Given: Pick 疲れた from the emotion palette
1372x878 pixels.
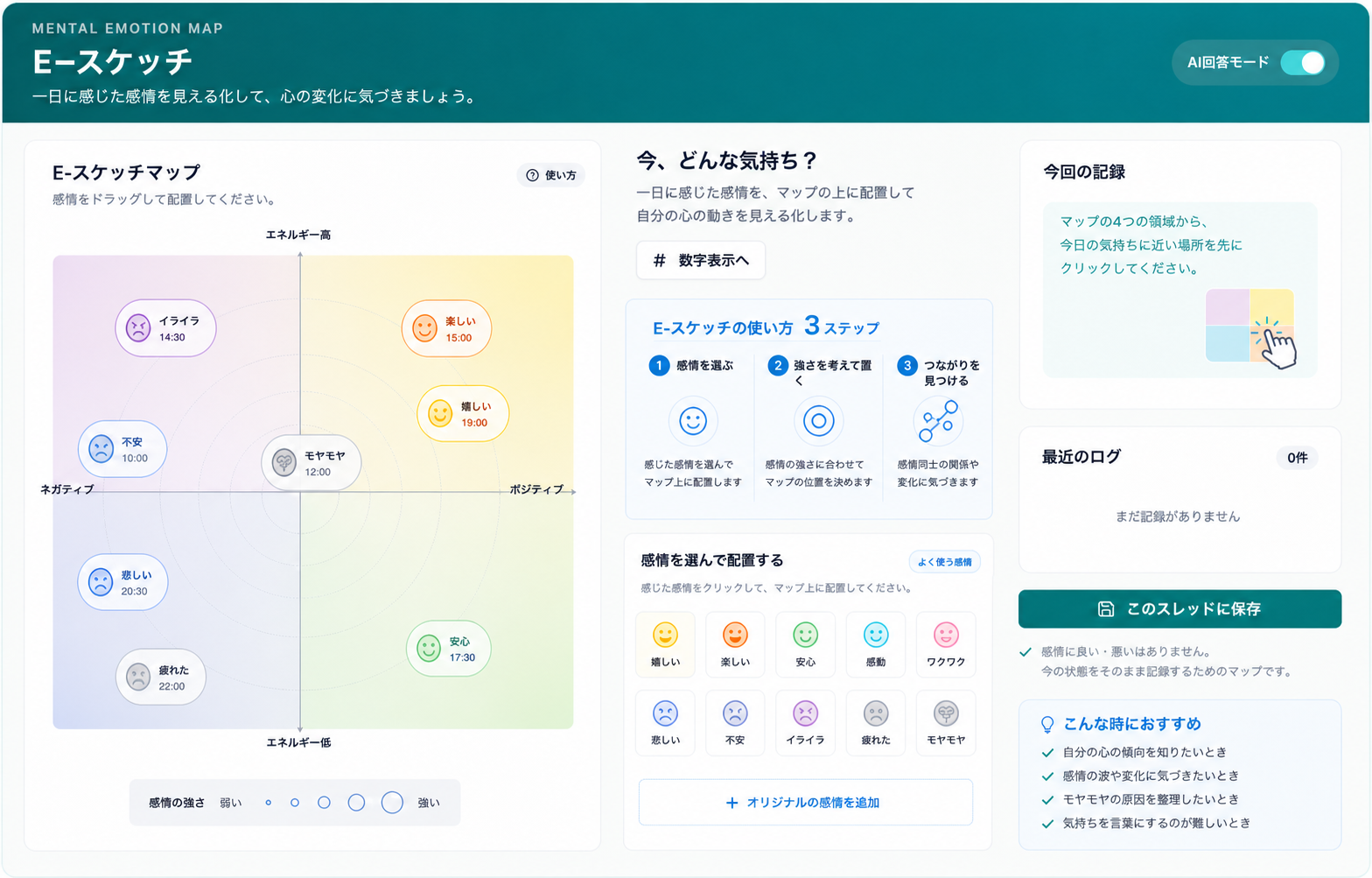Looking at the screenshot, I should (x=876, y=722).
